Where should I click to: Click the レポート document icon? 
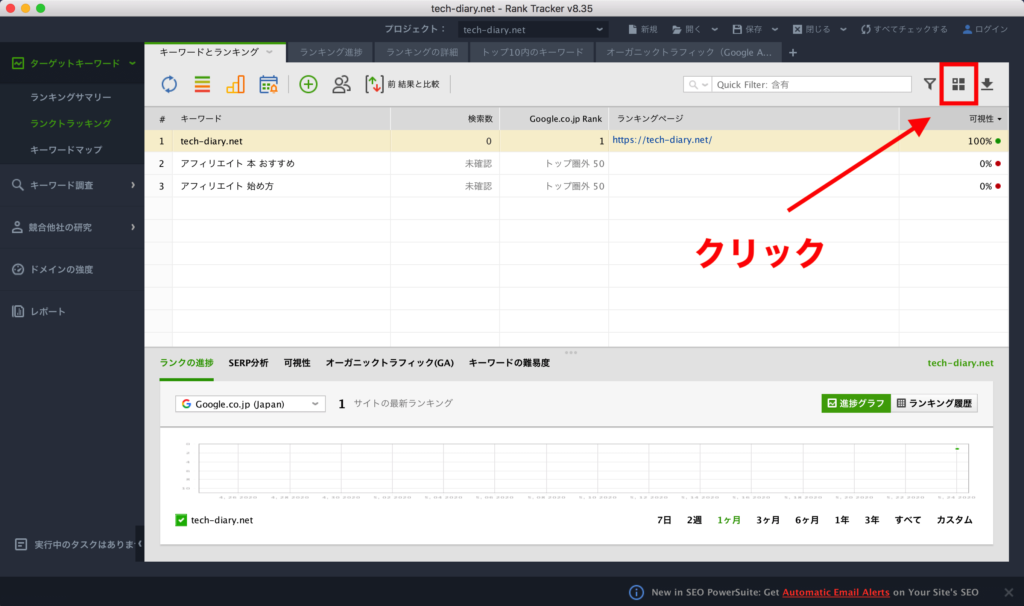[x=18, y=311]
